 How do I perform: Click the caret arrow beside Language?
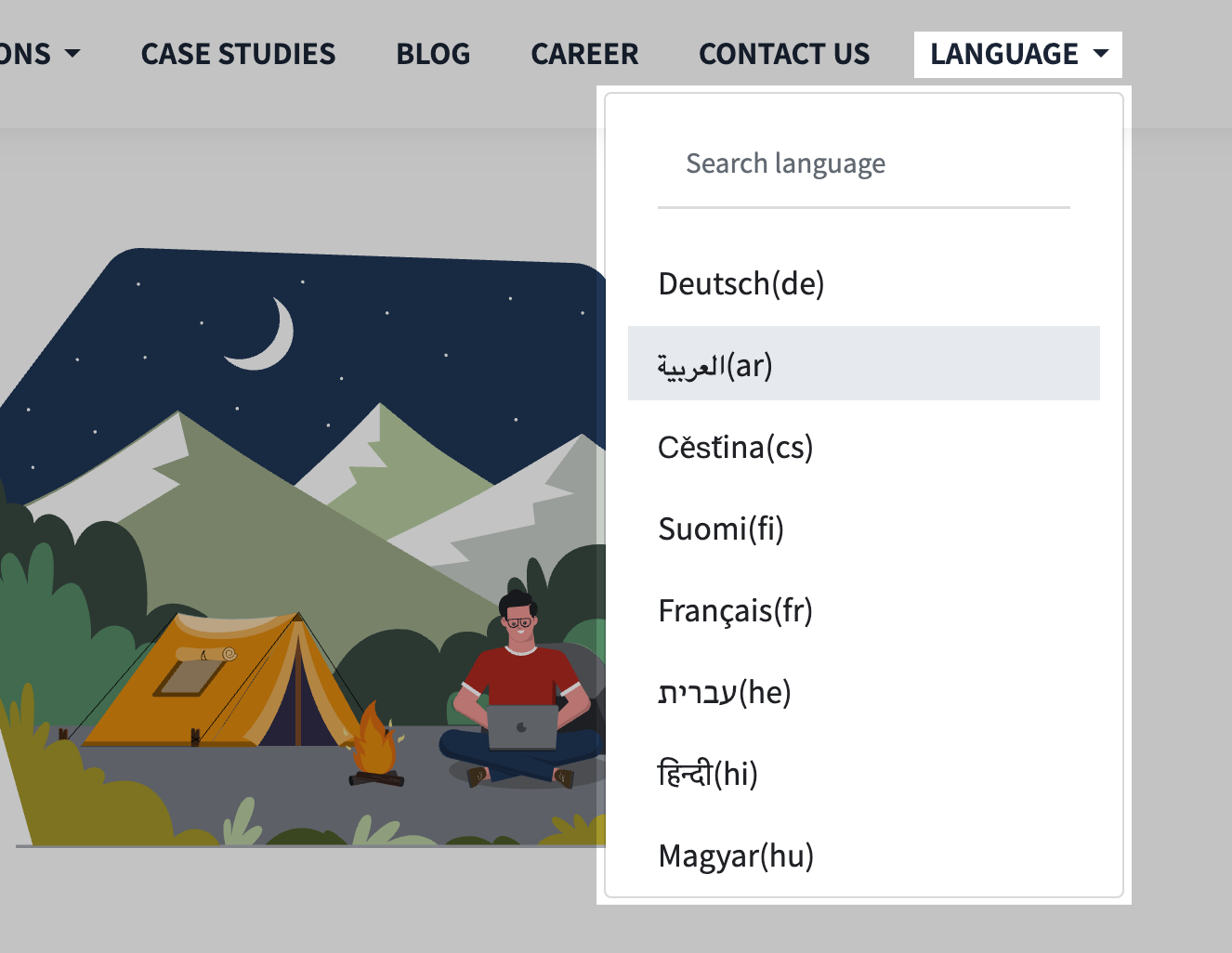pos(1101,54)
